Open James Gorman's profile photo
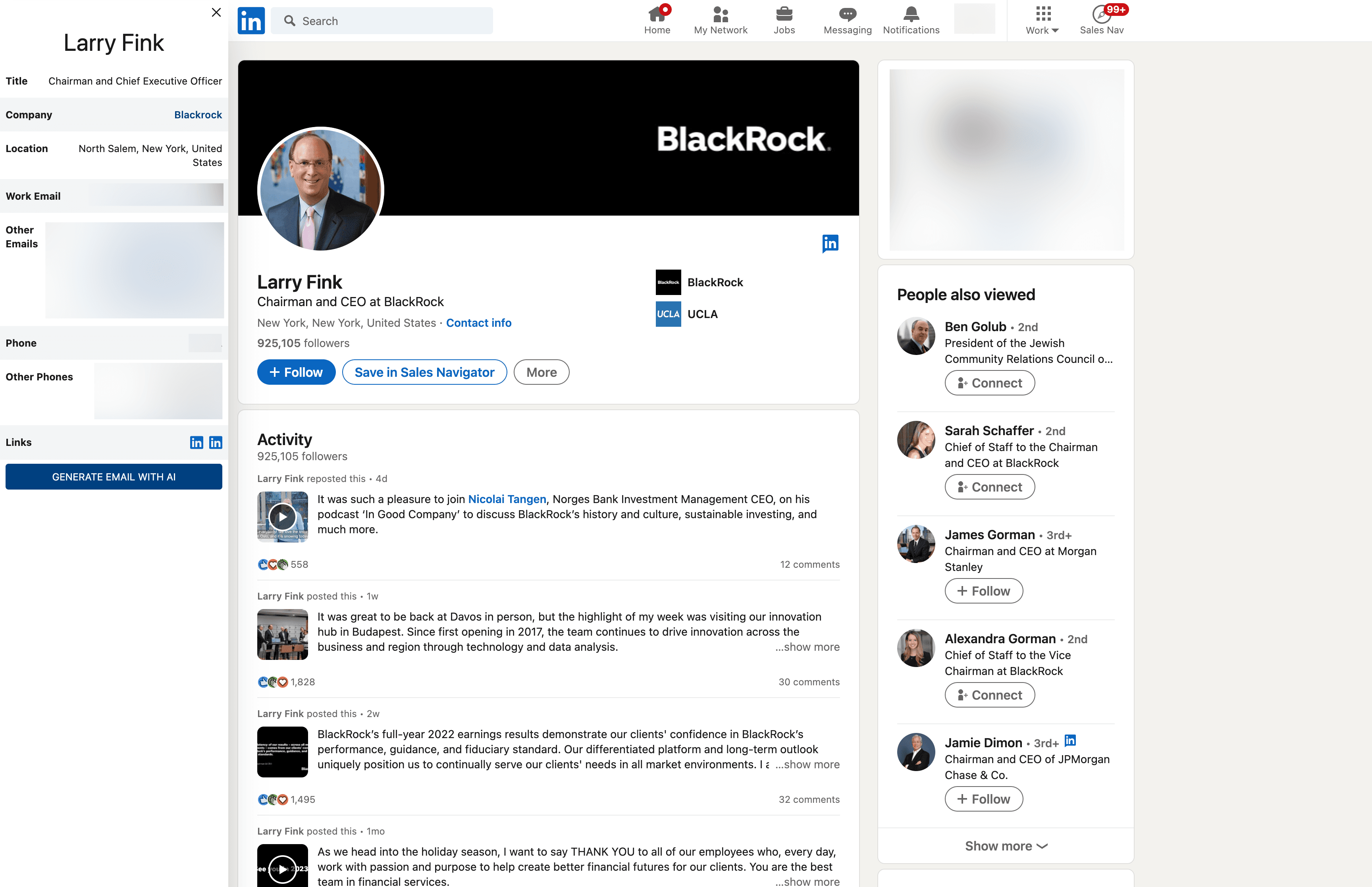The image size is (1372, 887). coord(916,544)
